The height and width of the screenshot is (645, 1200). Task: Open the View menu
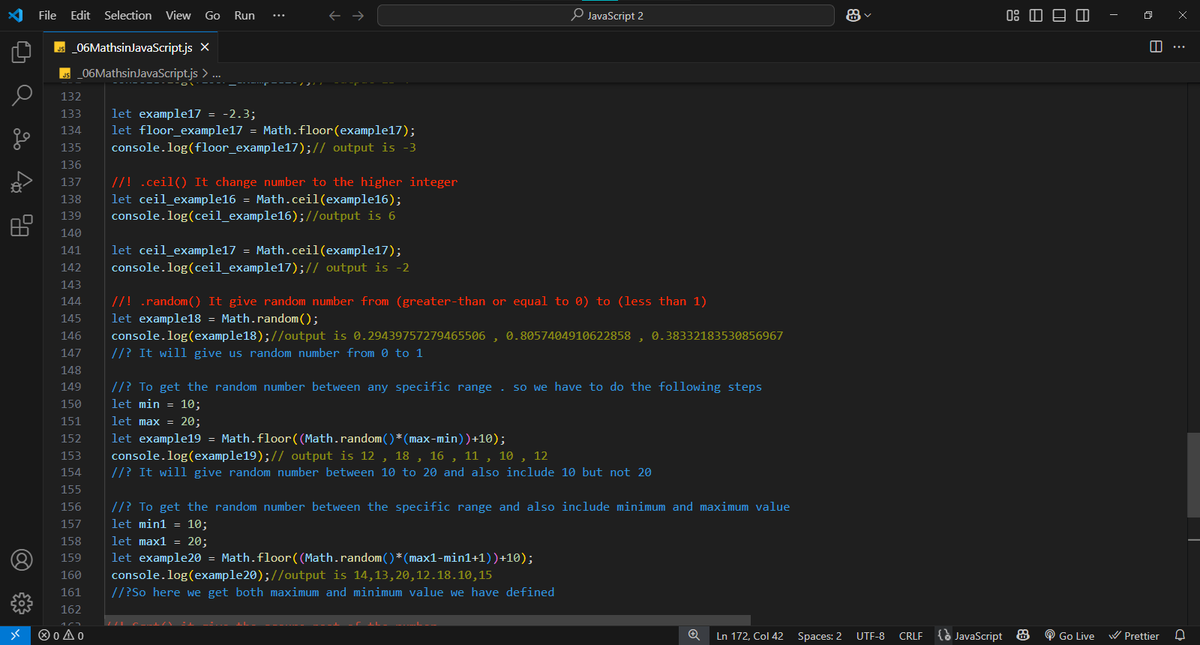point(178,15)
